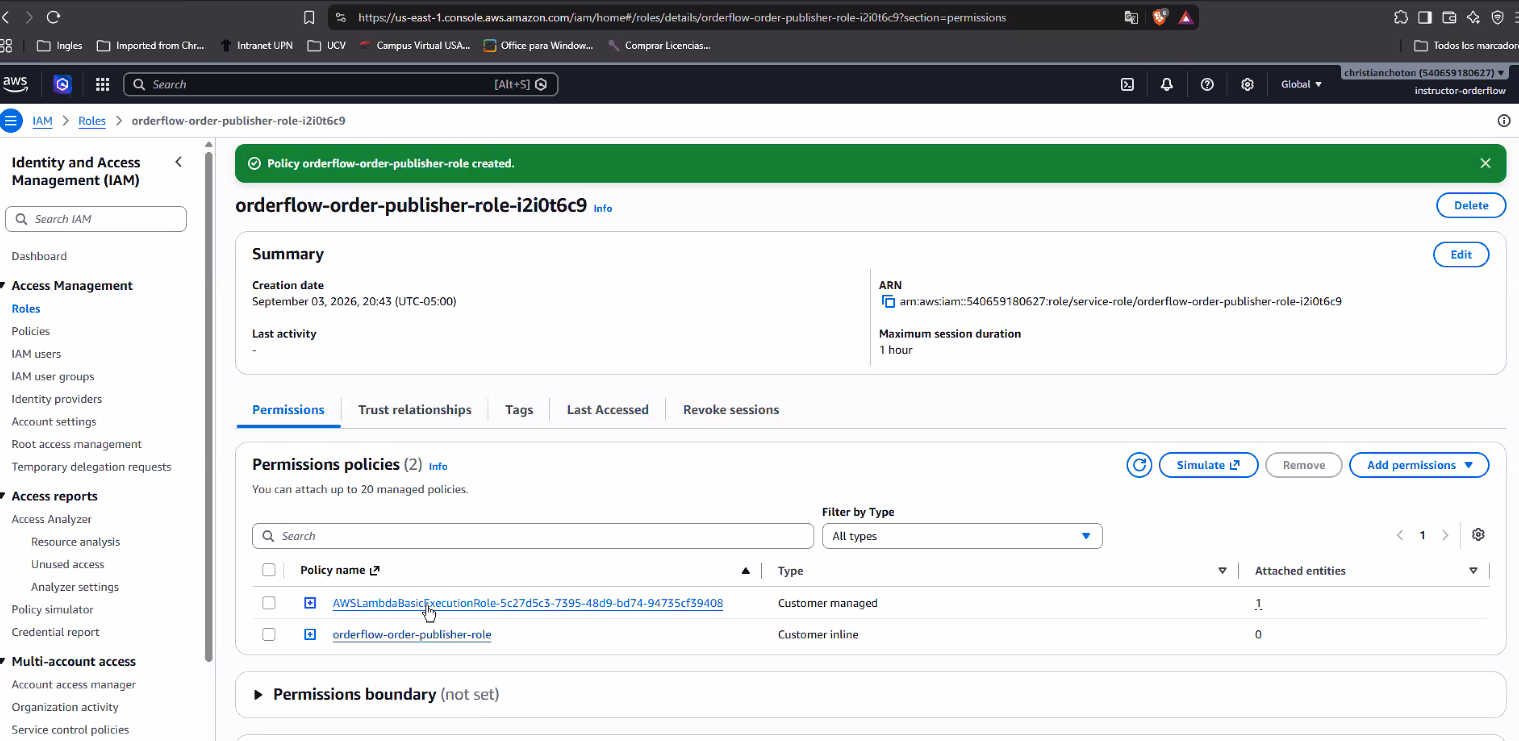Open the Brave Shields lion icon

[1159, 17]
